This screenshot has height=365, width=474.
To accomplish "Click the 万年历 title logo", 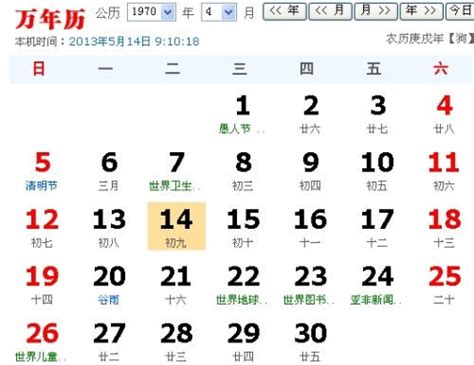I will click(x=50, y=19).
